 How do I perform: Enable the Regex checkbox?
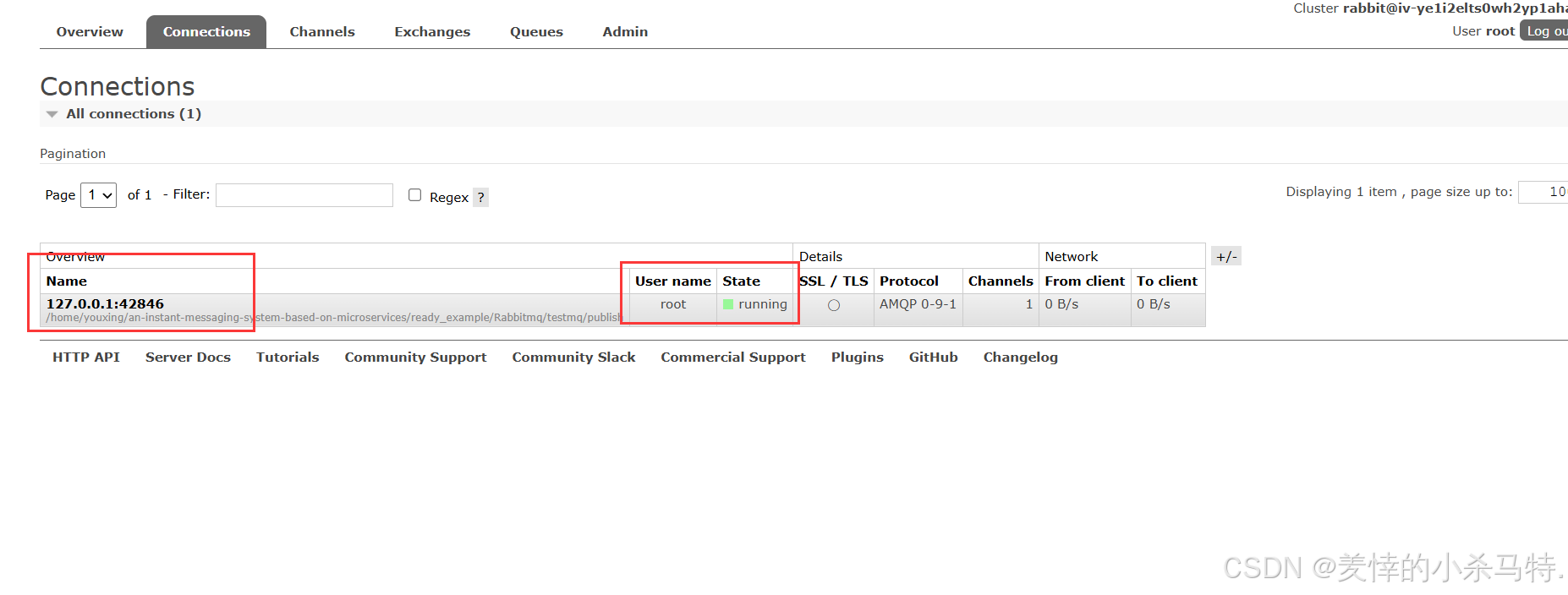pyautogui.click(x=414, y=195)
